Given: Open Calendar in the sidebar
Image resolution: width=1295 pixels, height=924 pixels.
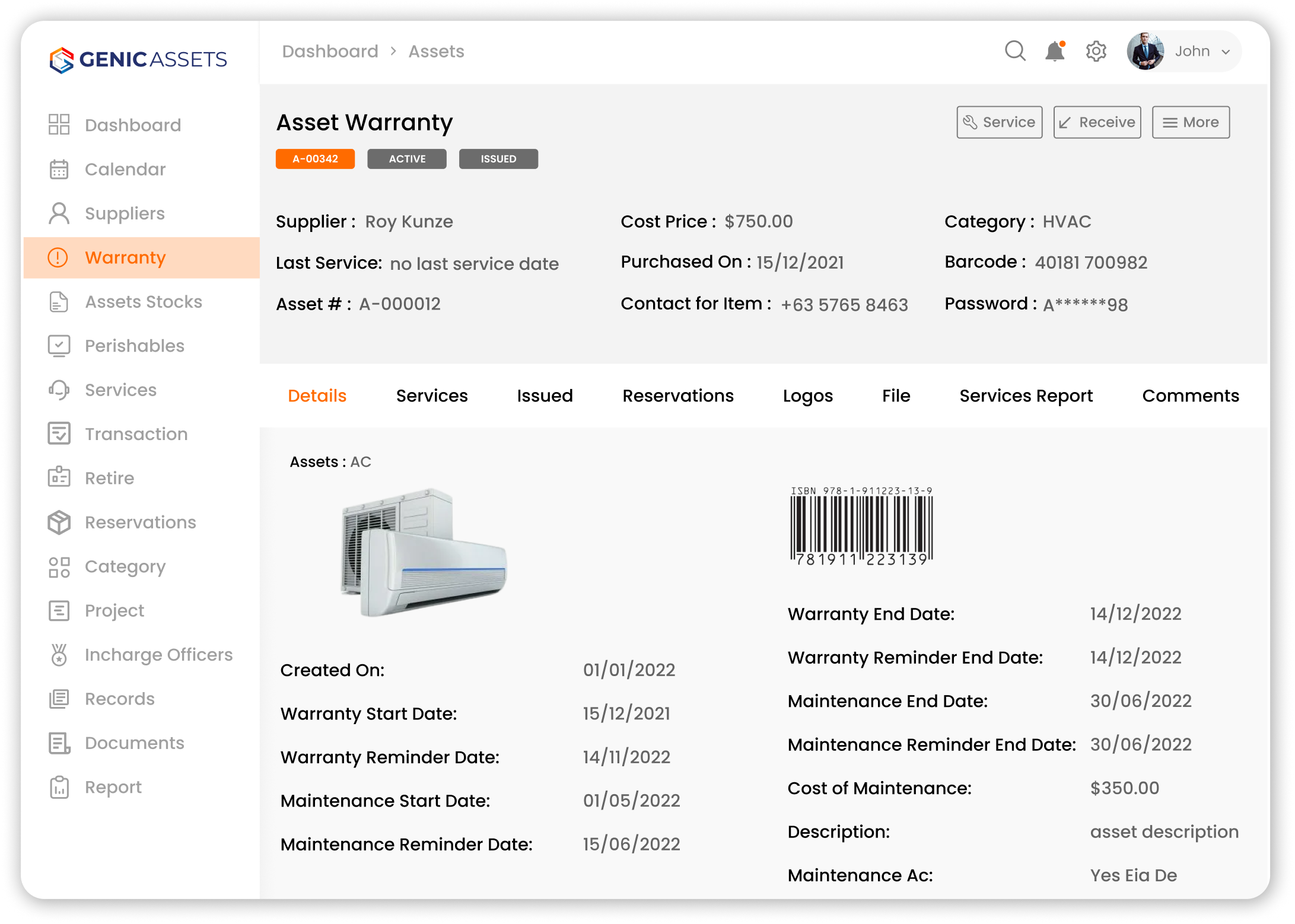Looking at the screenshot, I should (125, 169).
